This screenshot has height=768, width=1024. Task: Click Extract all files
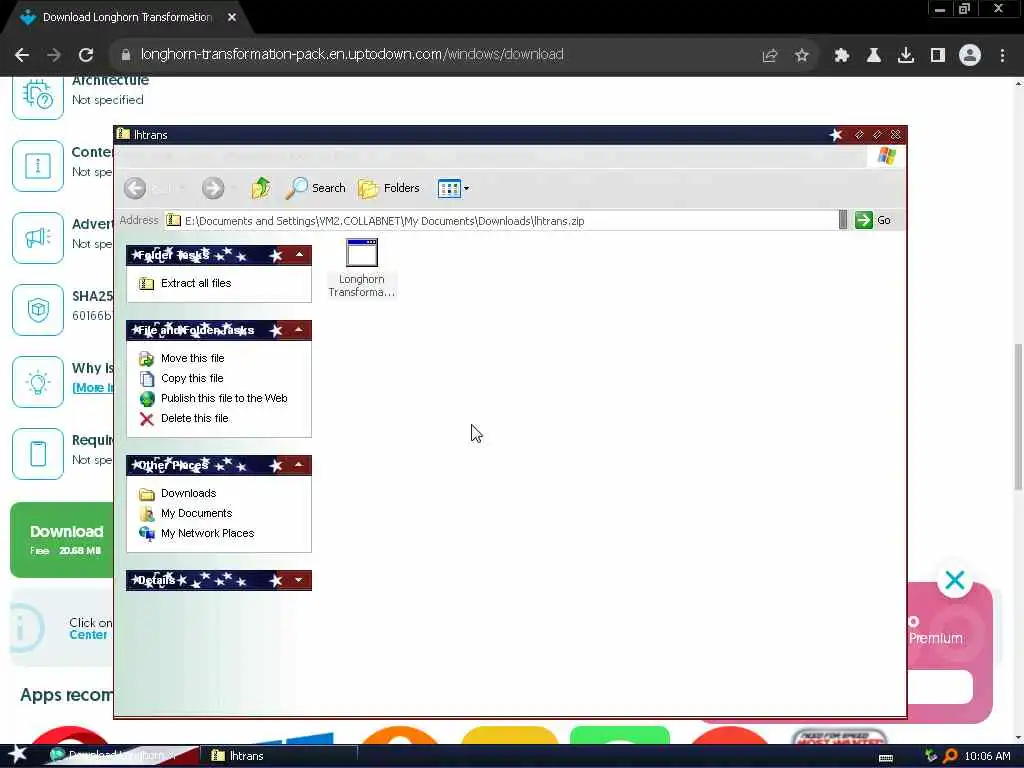click(x=196, y=283)
